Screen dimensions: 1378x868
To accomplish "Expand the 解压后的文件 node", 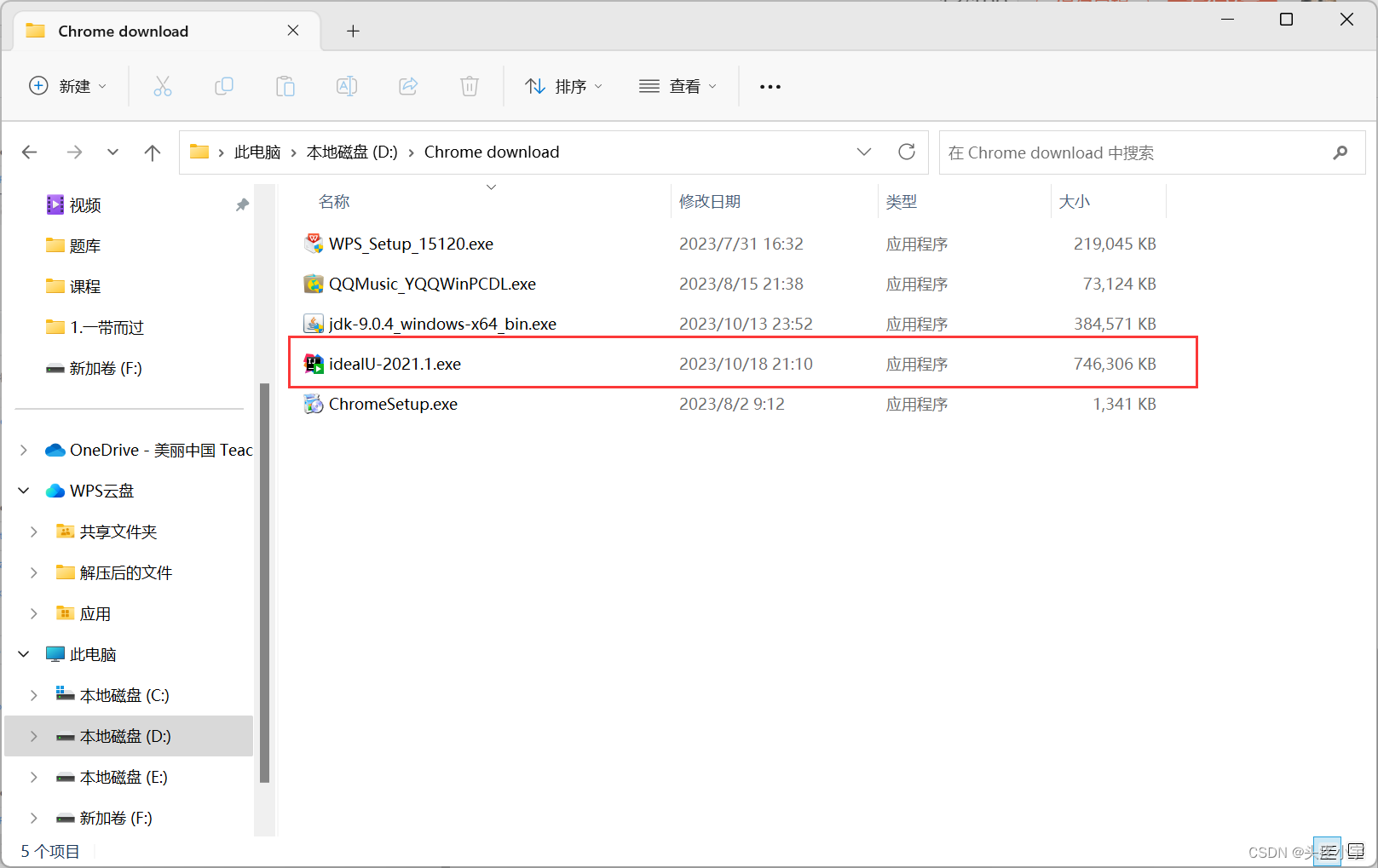I will pos(34,572).
